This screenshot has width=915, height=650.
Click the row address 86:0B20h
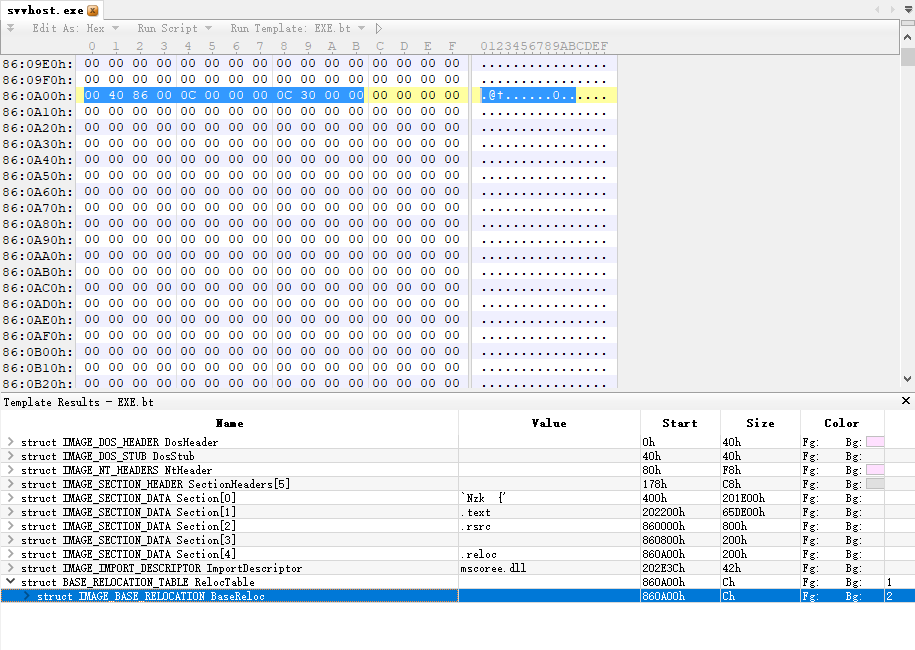[38, 383]
